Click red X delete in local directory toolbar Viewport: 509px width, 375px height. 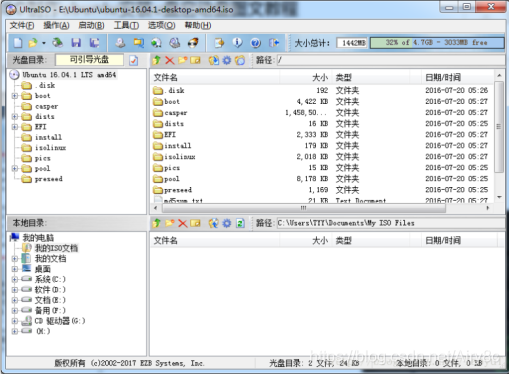183,223
